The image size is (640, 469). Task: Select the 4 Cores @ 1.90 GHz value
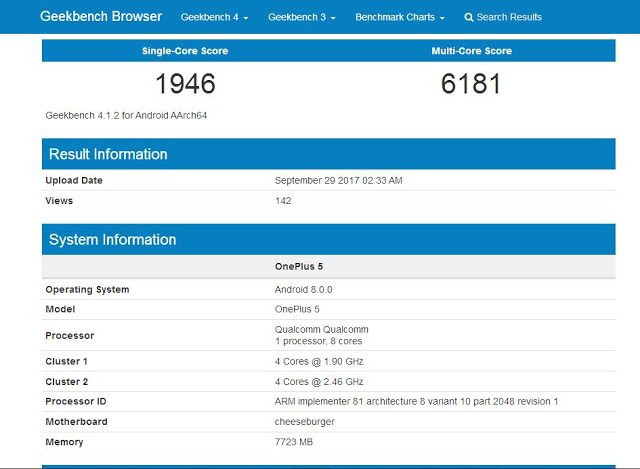319,362
